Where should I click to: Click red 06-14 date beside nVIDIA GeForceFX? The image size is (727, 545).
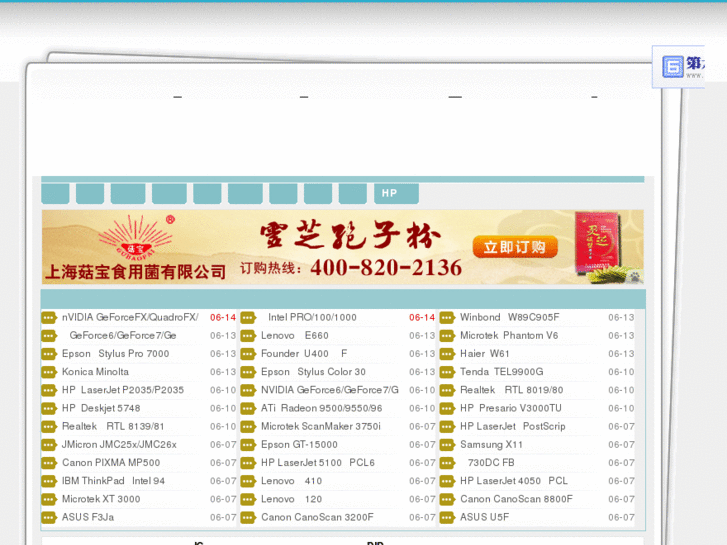[223, 318]
